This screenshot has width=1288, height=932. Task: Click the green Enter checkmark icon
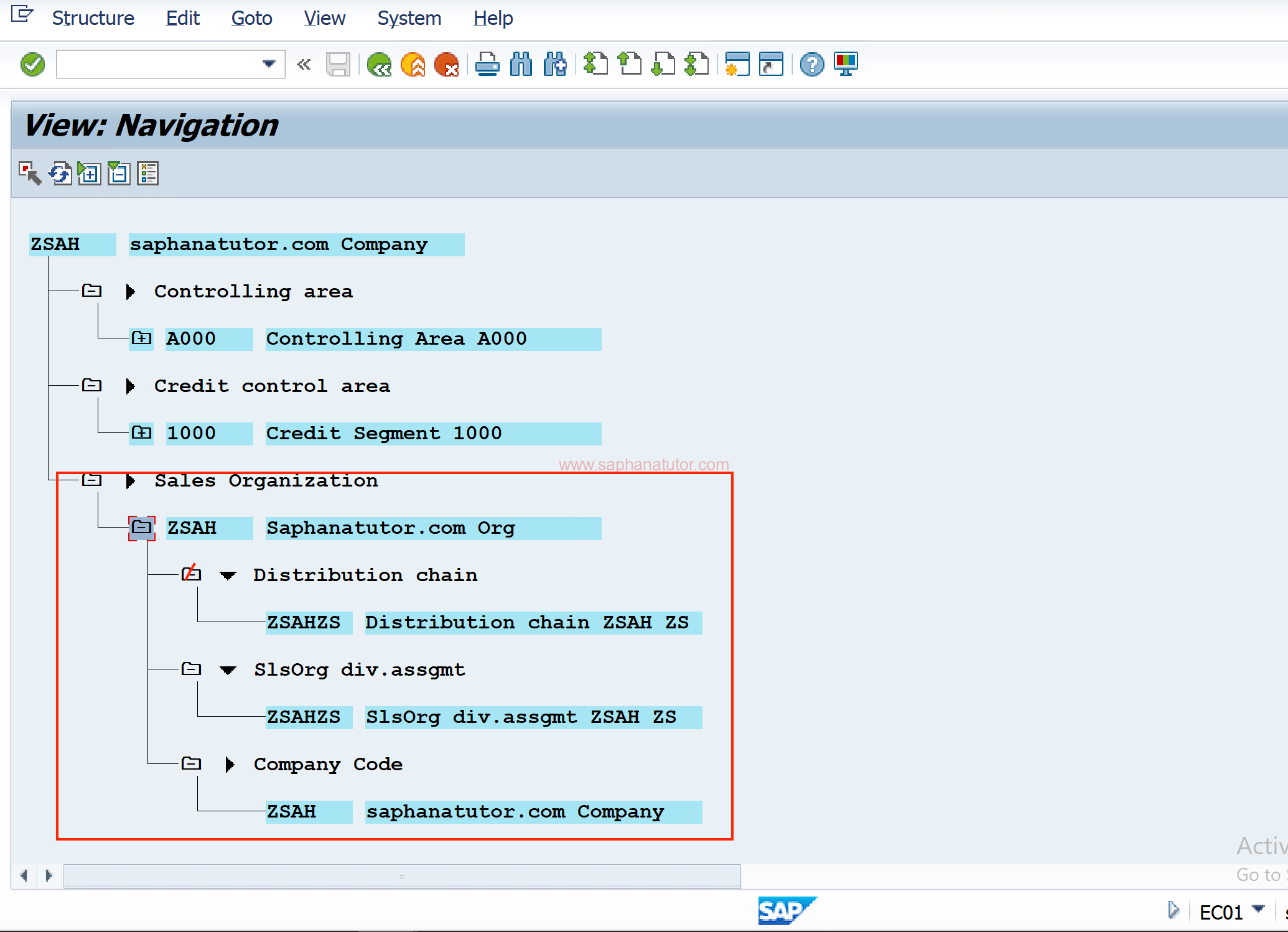coord(32,64)
